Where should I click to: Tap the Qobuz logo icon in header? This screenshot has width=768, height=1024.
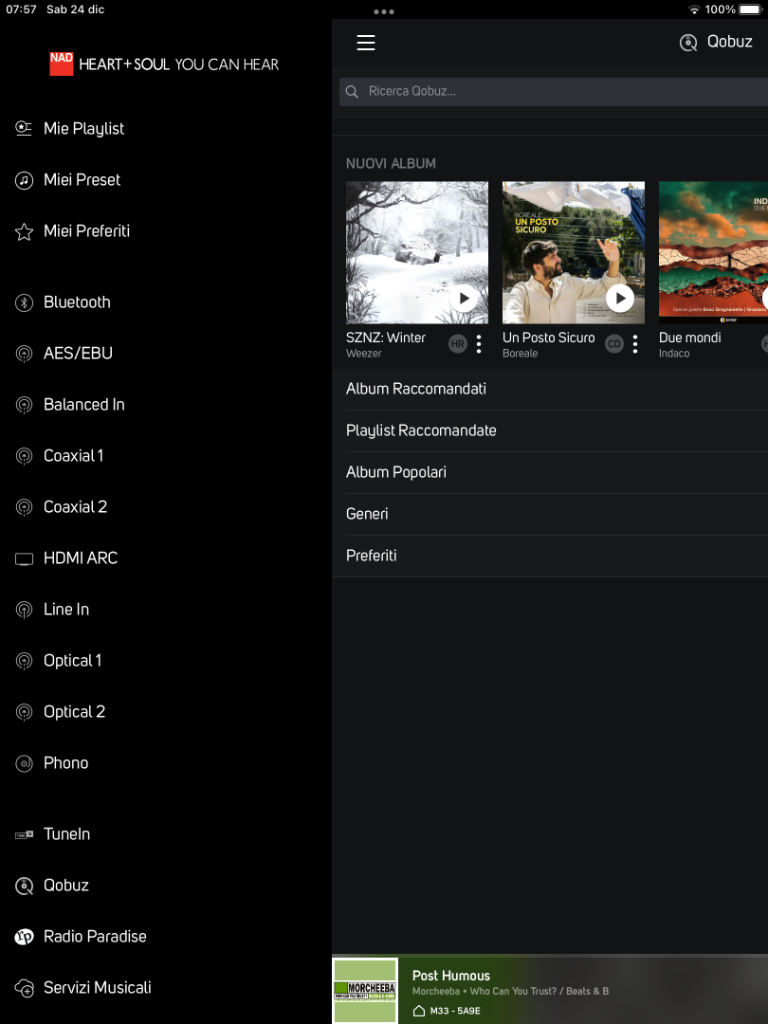coord(688,43)
